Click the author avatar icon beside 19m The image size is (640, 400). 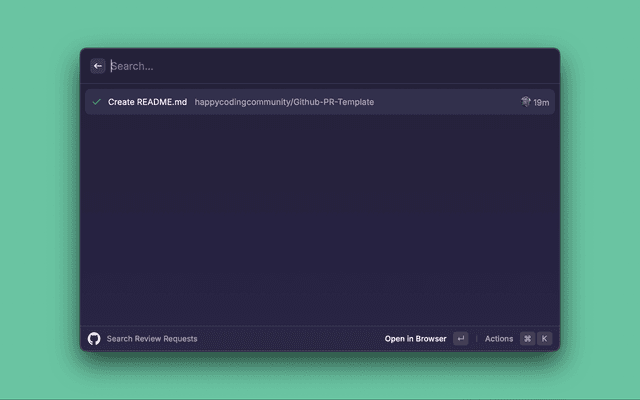point(525,102)
